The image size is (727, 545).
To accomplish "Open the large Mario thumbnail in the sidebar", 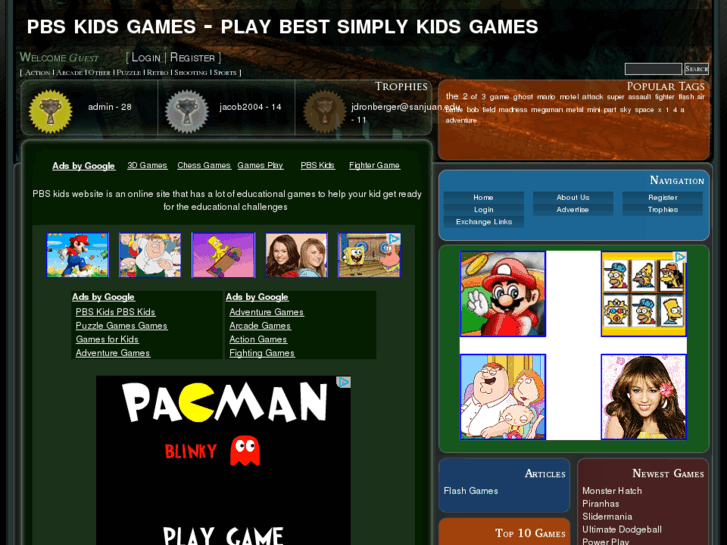I will point(503,294).
